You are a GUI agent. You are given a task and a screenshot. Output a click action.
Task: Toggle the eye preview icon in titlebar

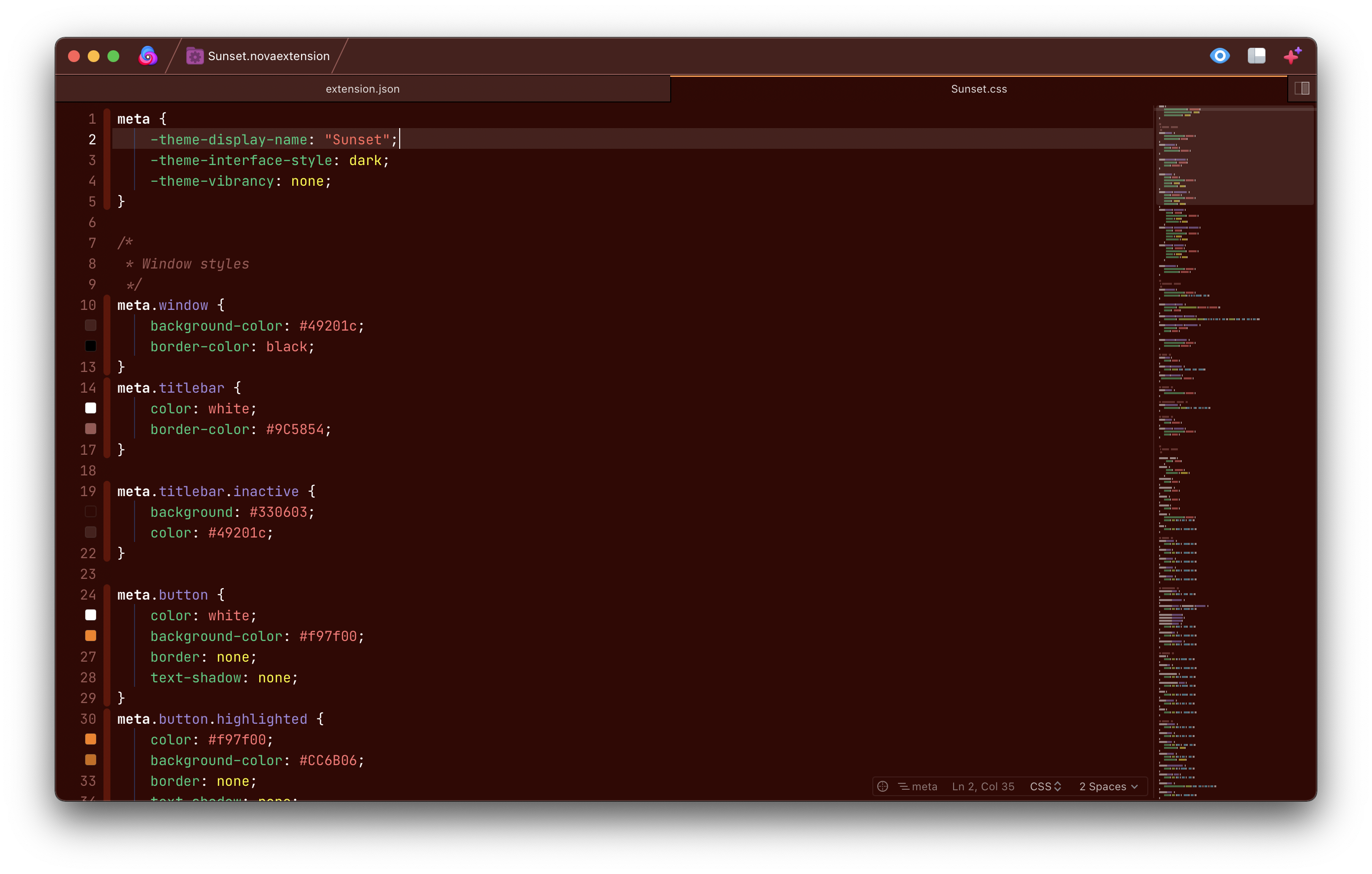[1220, 56]
